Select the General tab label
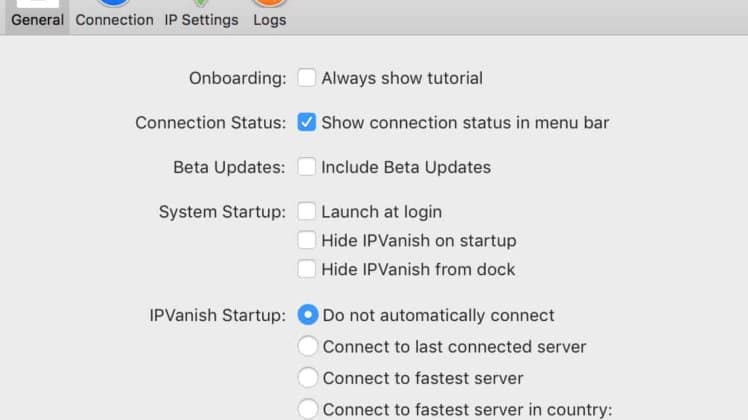 pos(38,20)
